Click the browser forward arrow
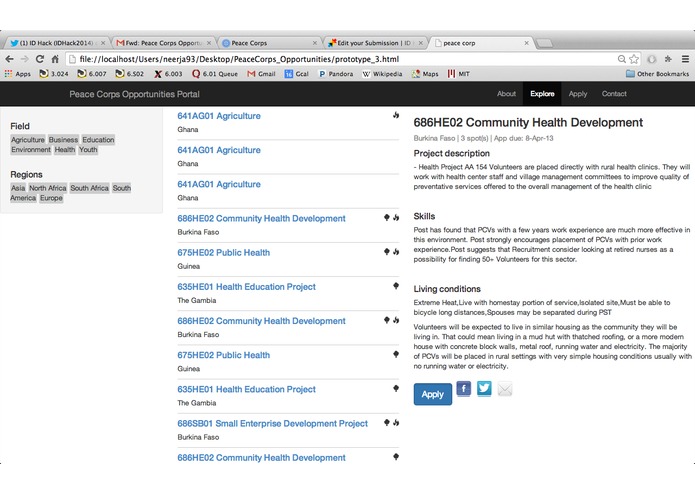Image resolution: width=695 pixels, height=494 pixels. point(25,59)
